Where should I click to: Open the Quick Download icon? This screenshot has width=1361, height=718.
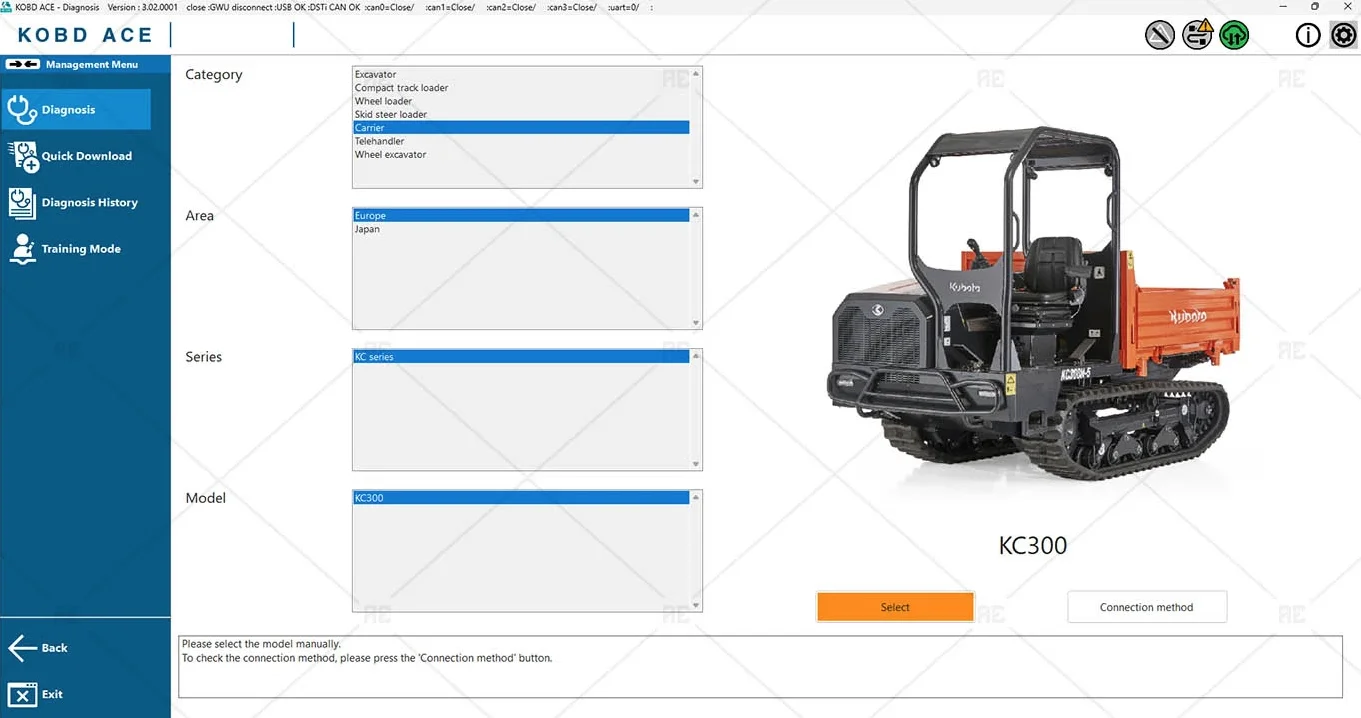[x=23, y=156]
